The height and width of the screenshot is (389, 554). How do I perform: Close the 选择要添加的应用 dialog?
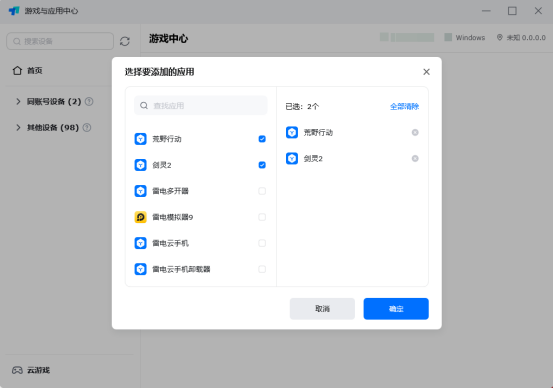426,72
